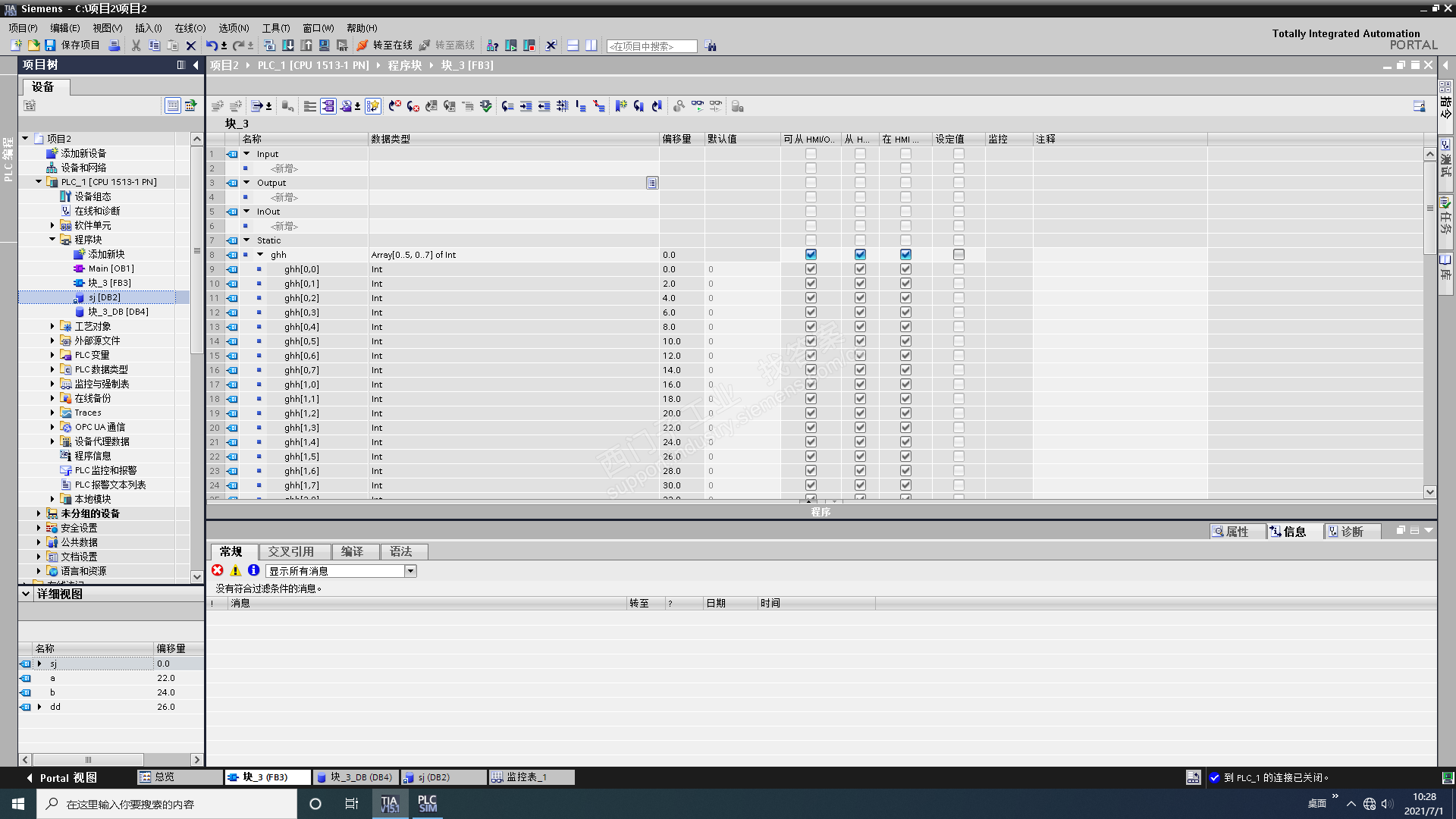Expand the 工艺对象 tree folder
Image resolution: width=1456 pixels, height=819 pixels.
[x=52, y=326]
